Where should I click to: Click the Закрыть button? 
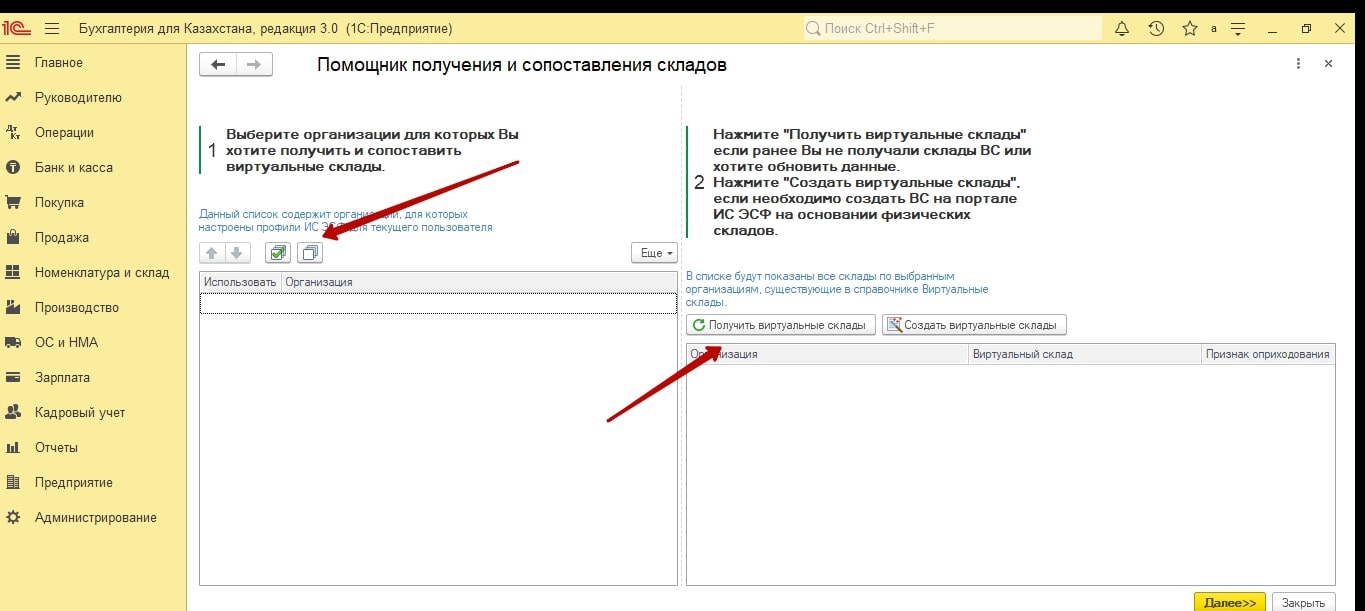click(x=1303, y=602)
